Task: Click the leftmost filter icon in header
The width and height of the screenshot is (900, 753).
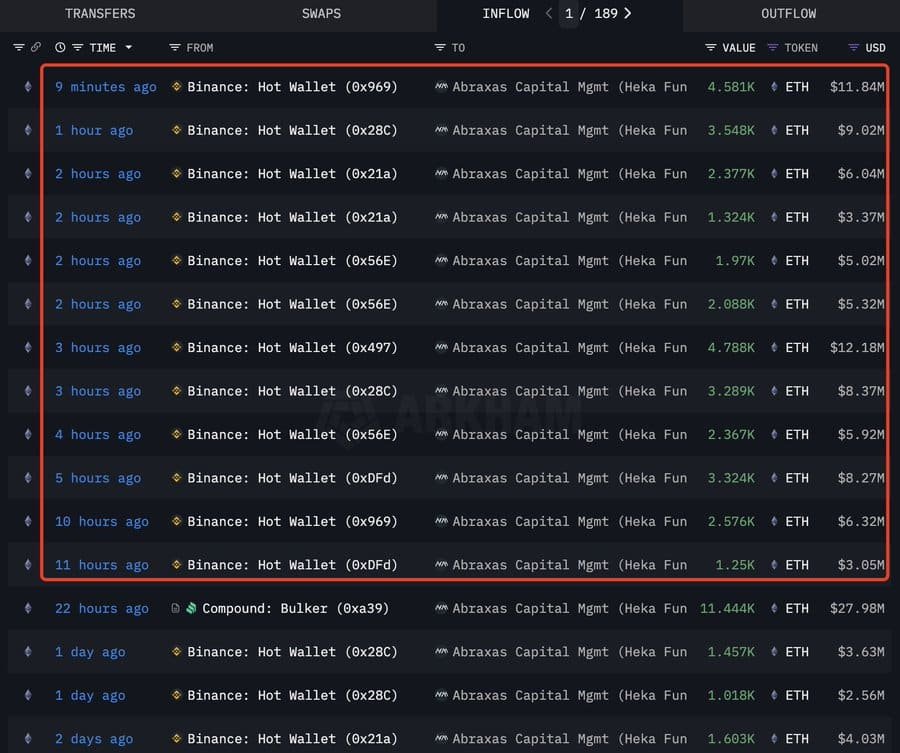Action: pyautogui.click(x=18, y=48)
